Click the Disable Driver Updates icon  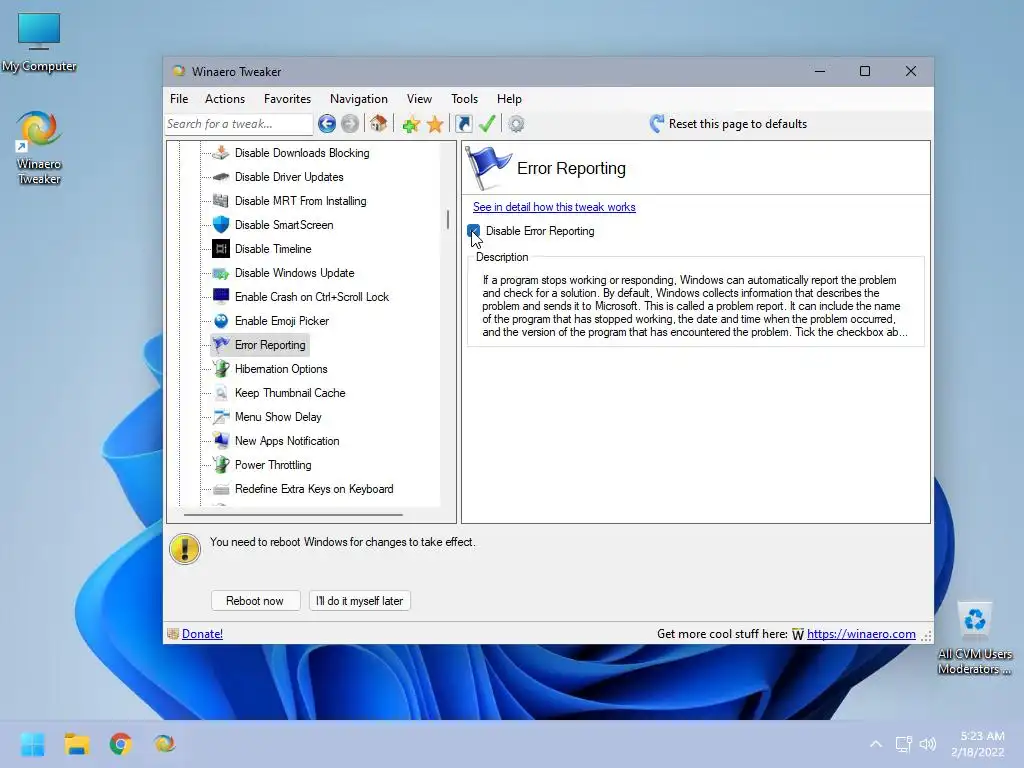(x=221, y=177)
